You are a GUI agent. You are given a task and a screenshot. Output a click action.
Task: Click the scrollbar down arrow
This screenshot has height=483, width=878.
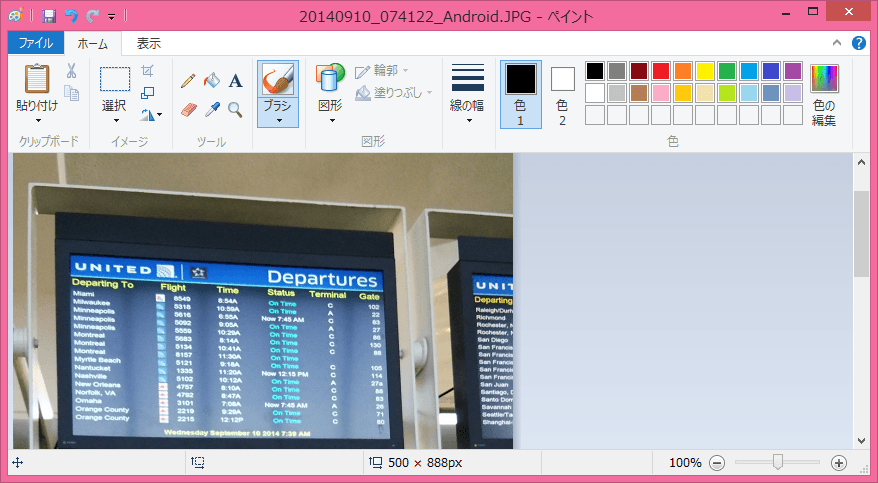pos(861,441)
